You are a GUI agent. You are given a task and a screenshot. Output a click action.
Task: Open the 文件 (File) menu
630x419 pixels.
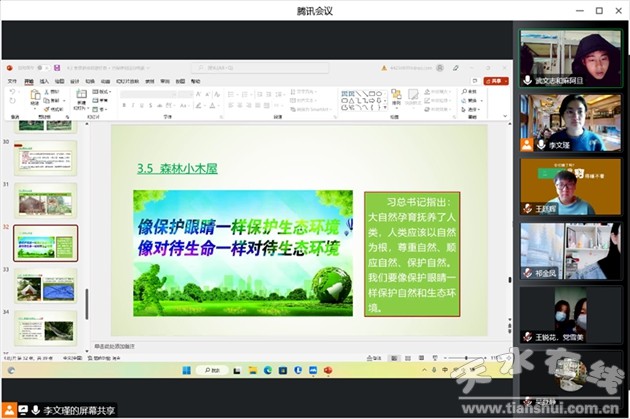12,80
